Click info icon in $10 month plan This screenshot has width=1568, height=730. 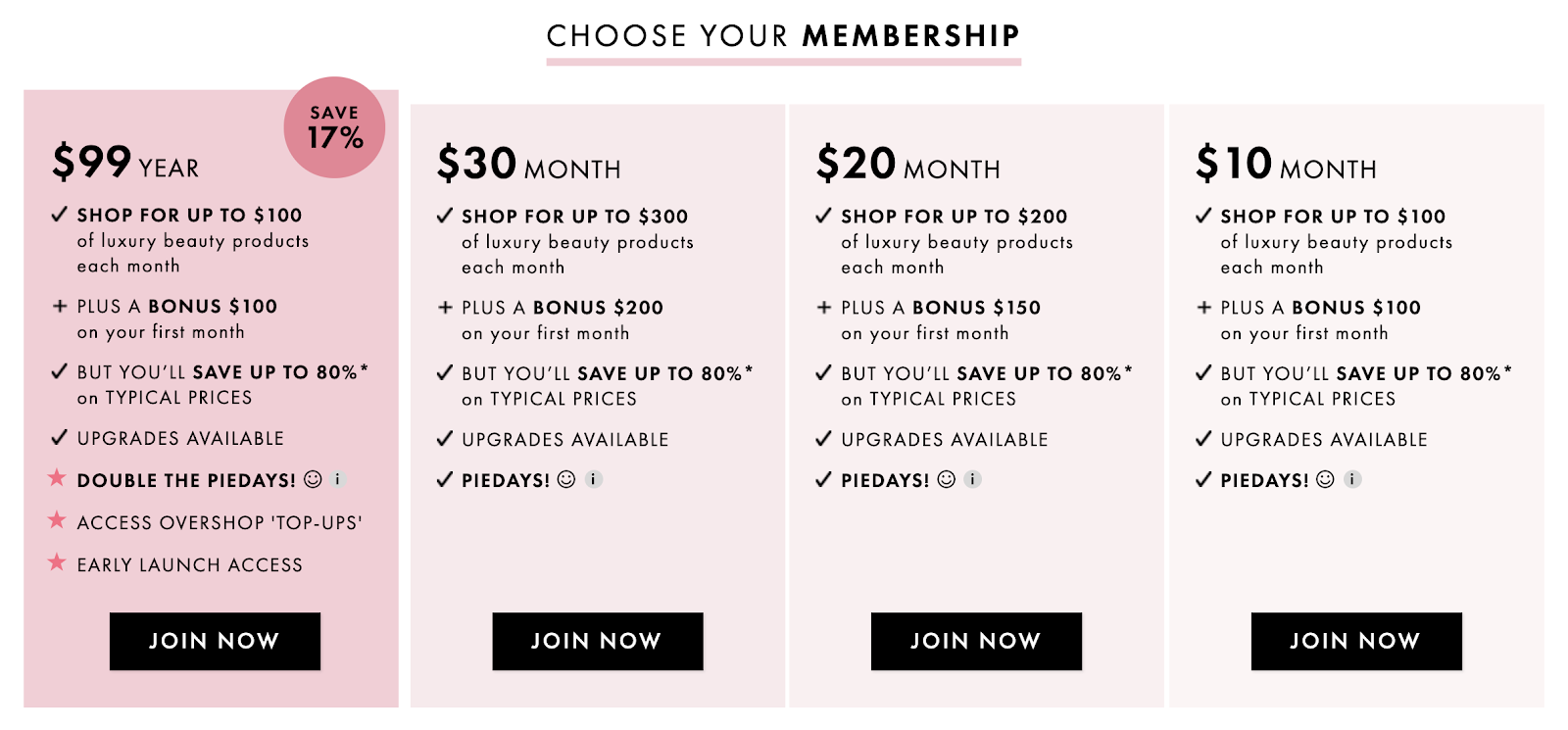pyautogui.click(x=1352, y=479)
